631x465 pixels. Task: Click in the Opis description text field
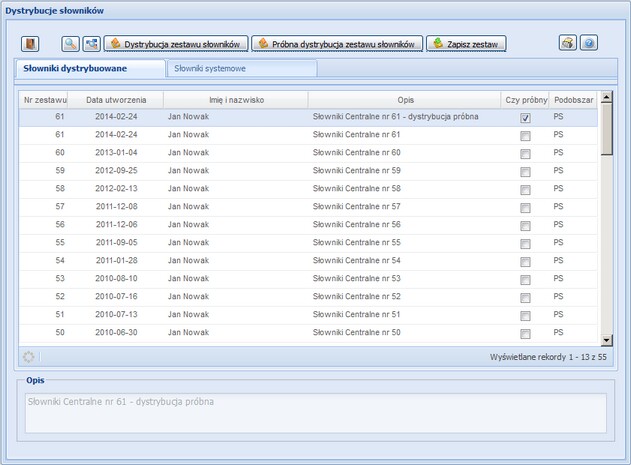click(316, 412)
